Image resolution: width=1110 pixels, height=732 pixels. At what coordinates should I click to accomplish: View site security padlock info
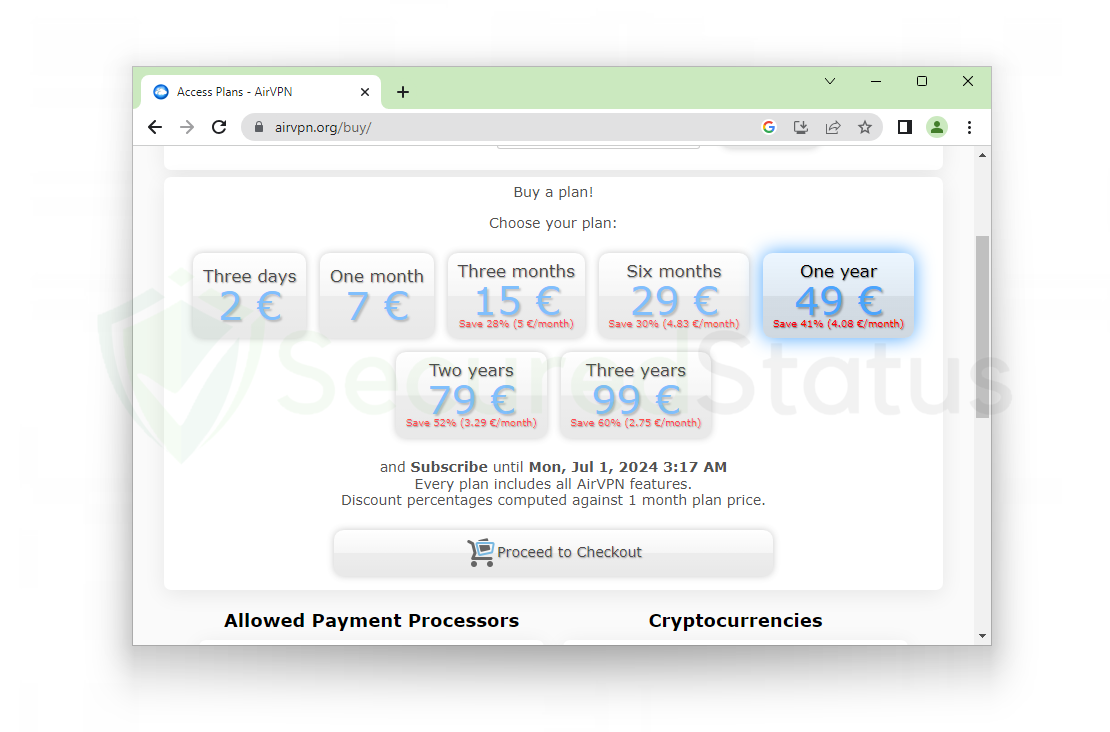coord(259,127)
